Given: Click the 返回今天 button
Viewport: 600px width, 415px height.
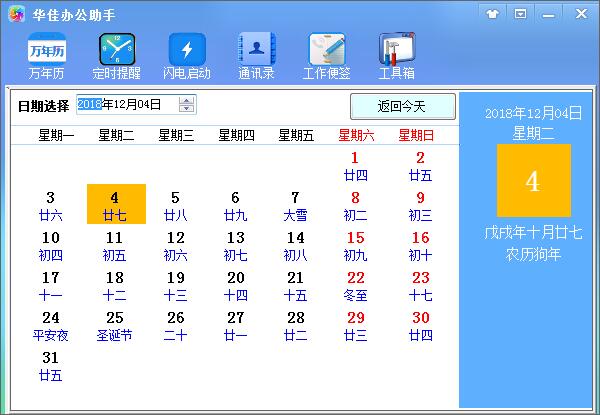Looking at the screenshot, I should pos(402,105).
